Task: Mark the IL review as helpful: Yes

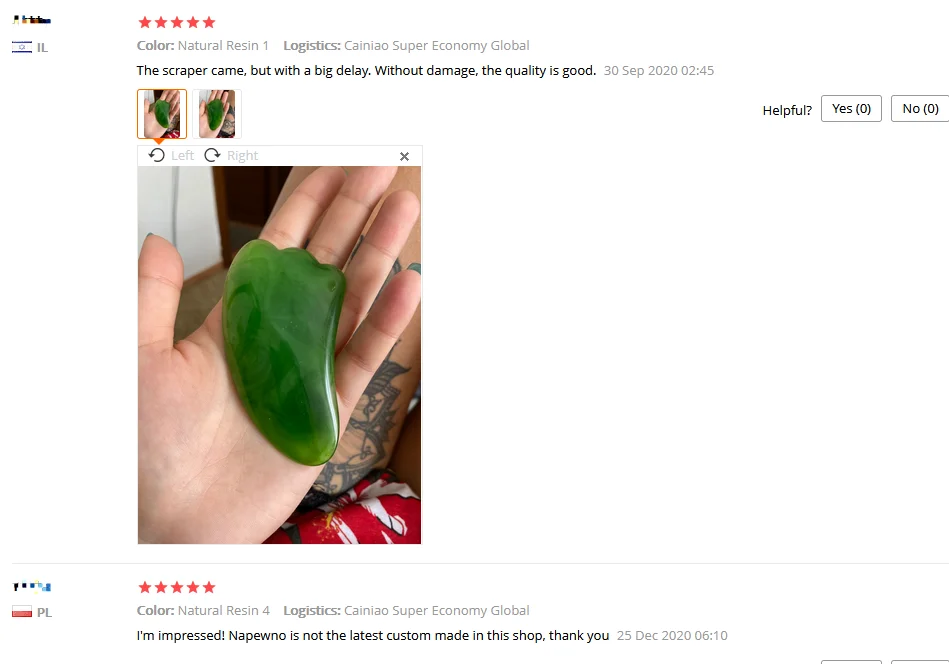Action: coord(851,108)
